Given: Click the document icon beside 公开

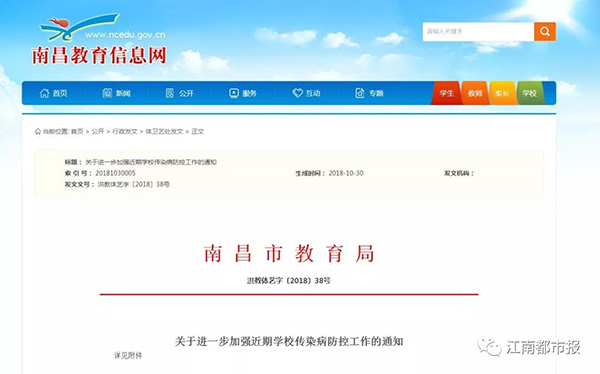Looking at the screenshot, I should tap(170, 93).
